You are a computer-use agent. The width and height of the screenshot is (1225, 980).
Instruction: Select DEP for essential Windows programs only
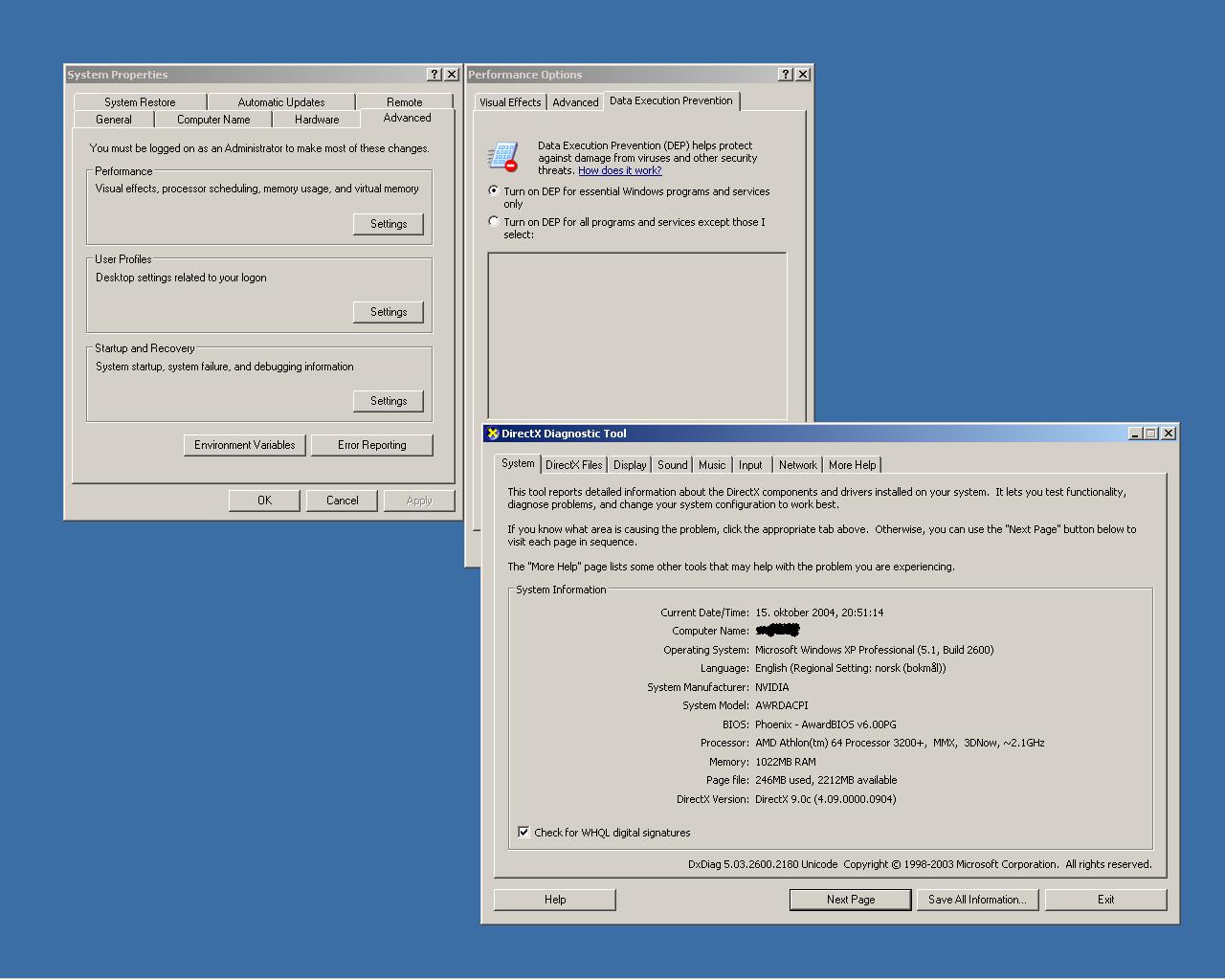pyautogui.click(x=494, y=190)
